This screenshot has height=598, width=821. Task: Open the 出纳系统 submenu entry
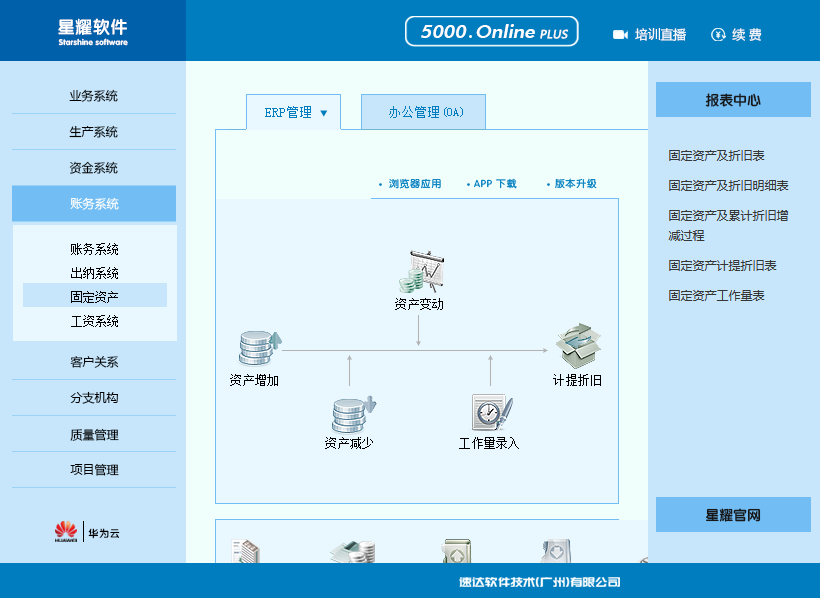click(95, 273)
